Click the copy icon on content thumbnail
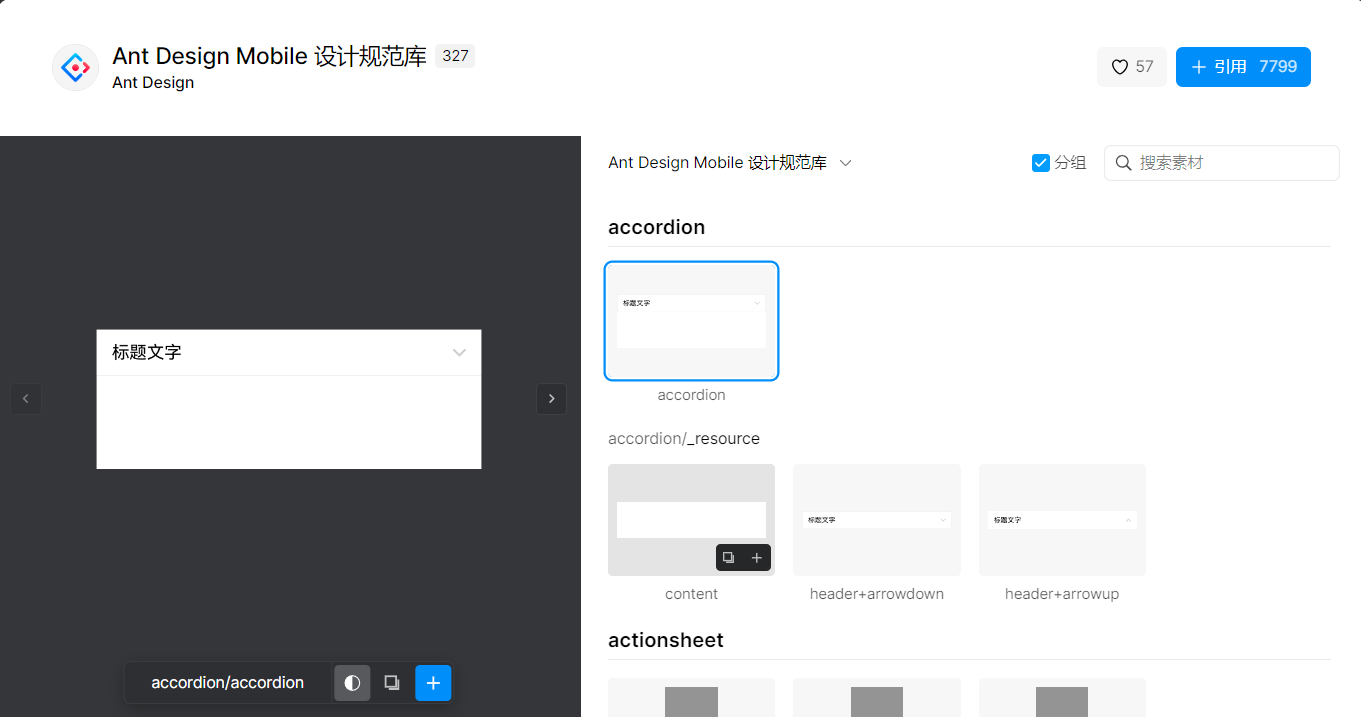The height and width of the screenshot is (717, 1361). pos(729,558)
